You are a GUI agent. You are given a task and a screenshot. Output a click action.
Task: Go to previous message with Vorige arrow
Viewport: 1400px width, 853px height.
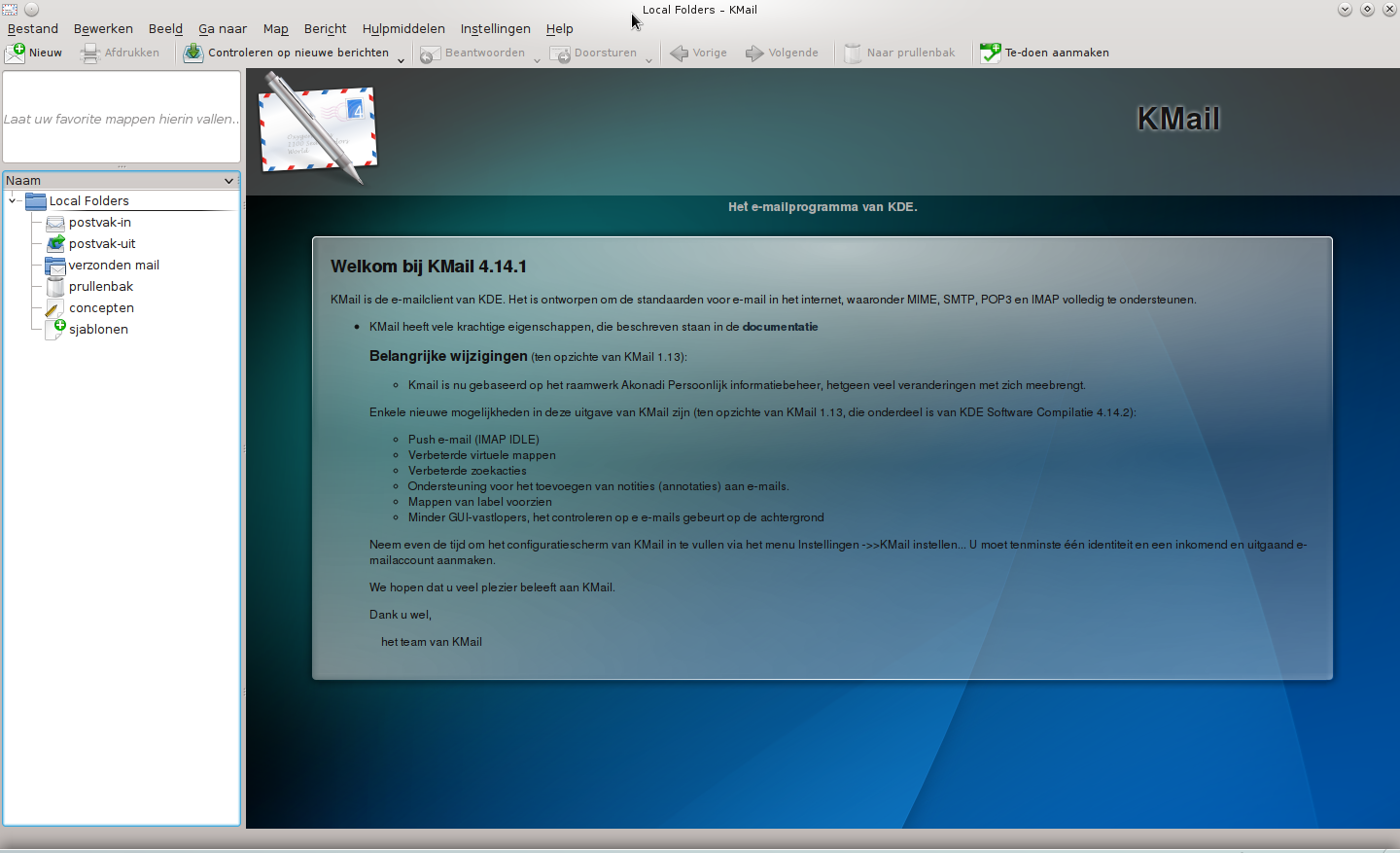click(x=680, y=53)
